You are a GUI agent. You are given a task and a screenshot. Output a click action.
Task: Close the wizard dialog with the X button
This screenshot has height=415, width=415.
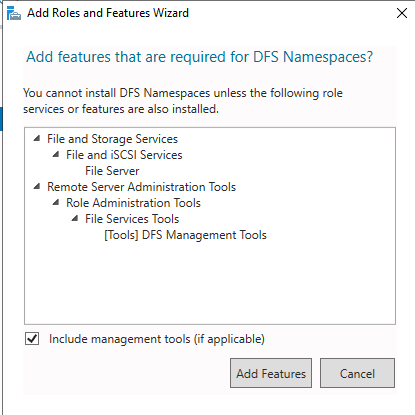tap(402, 13)
